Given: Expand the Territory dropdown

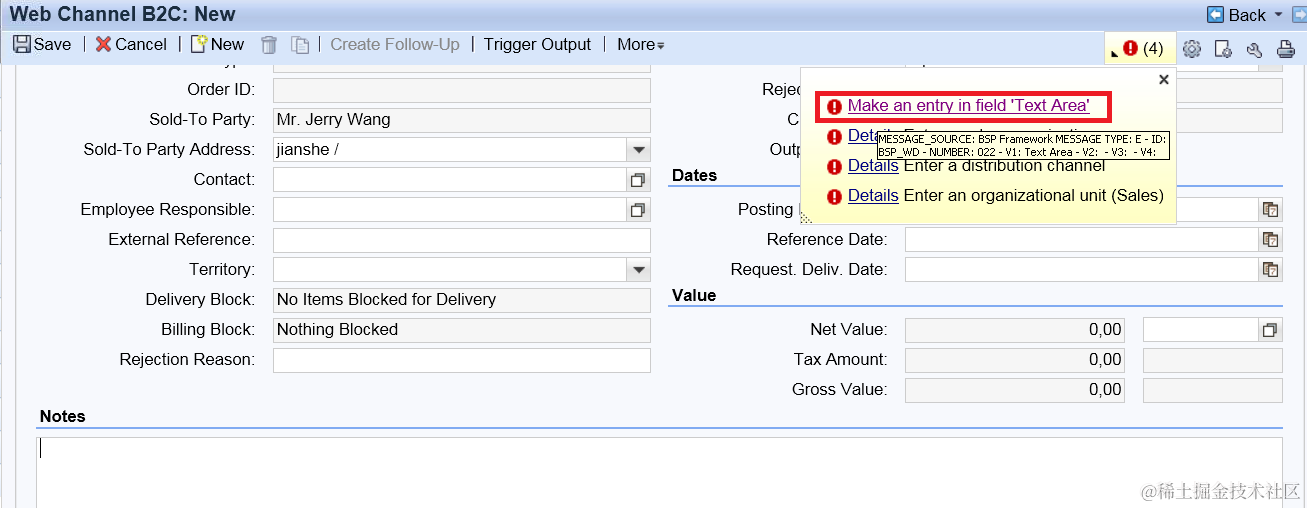Looking at the screenshot, I should tap(638, 270).
